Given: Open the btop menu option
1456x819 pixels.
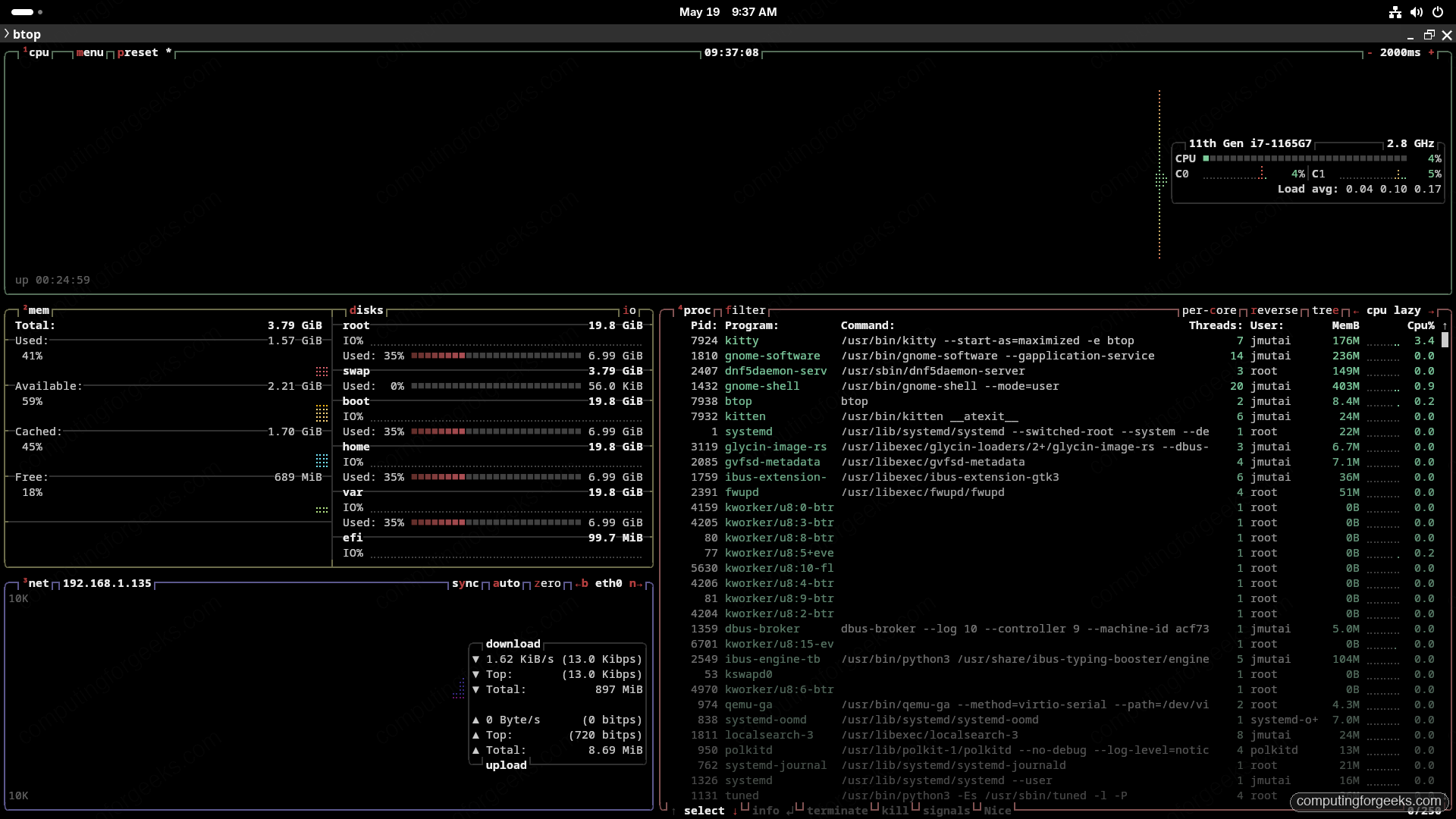Looking at the screenshot, I should coord(89,52).
